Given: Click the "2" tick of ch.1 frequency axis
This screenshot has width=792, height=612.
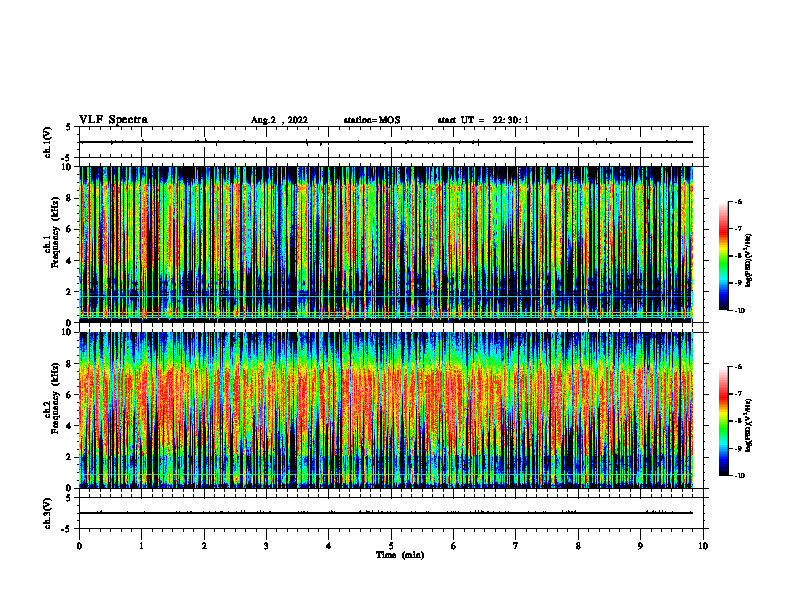Looking at the screenshot, I should point(70,291).
